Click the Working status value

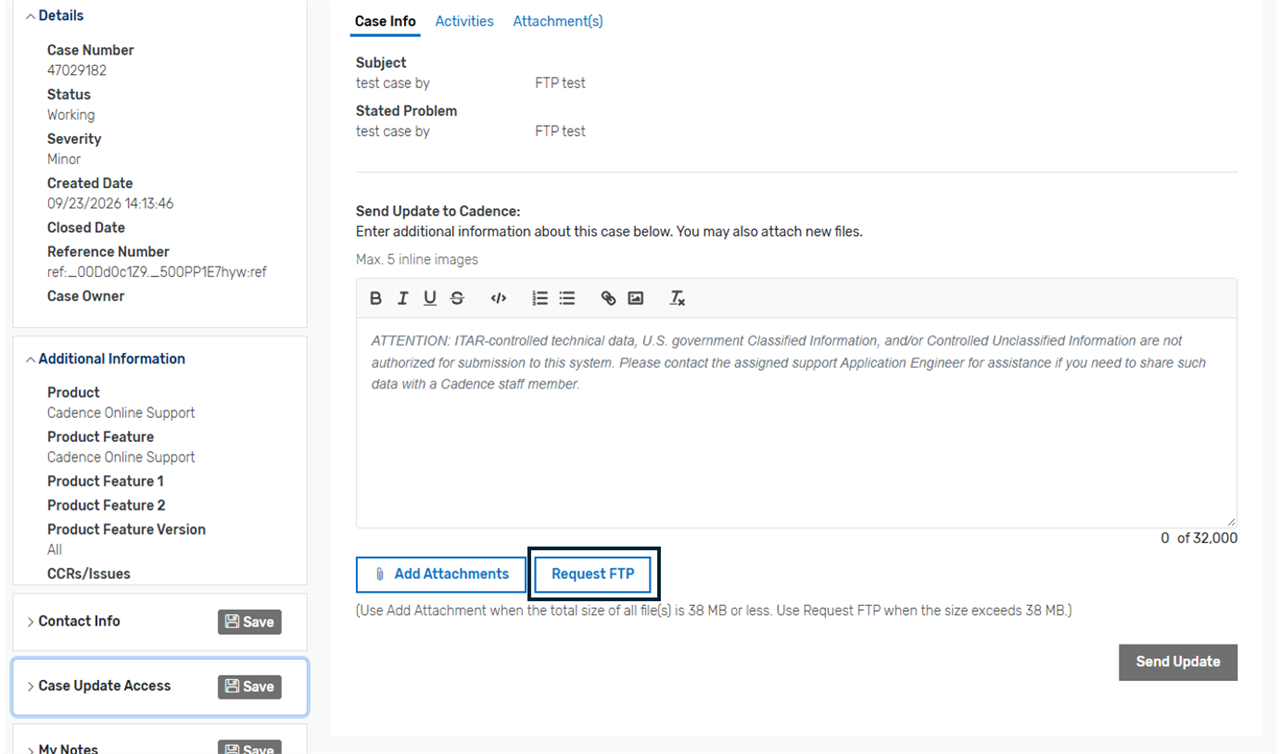pos(71,115)
